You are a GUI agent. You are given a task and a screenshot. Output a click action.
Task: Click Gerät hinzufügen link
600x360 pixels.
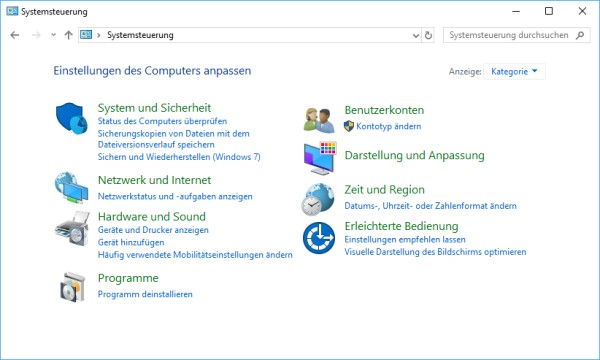(131, 242)
